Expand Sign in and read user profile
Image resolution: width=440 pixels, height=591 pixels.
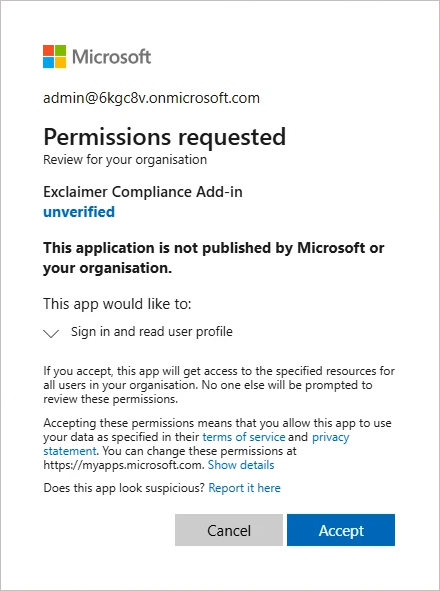(x=152, y=332)
